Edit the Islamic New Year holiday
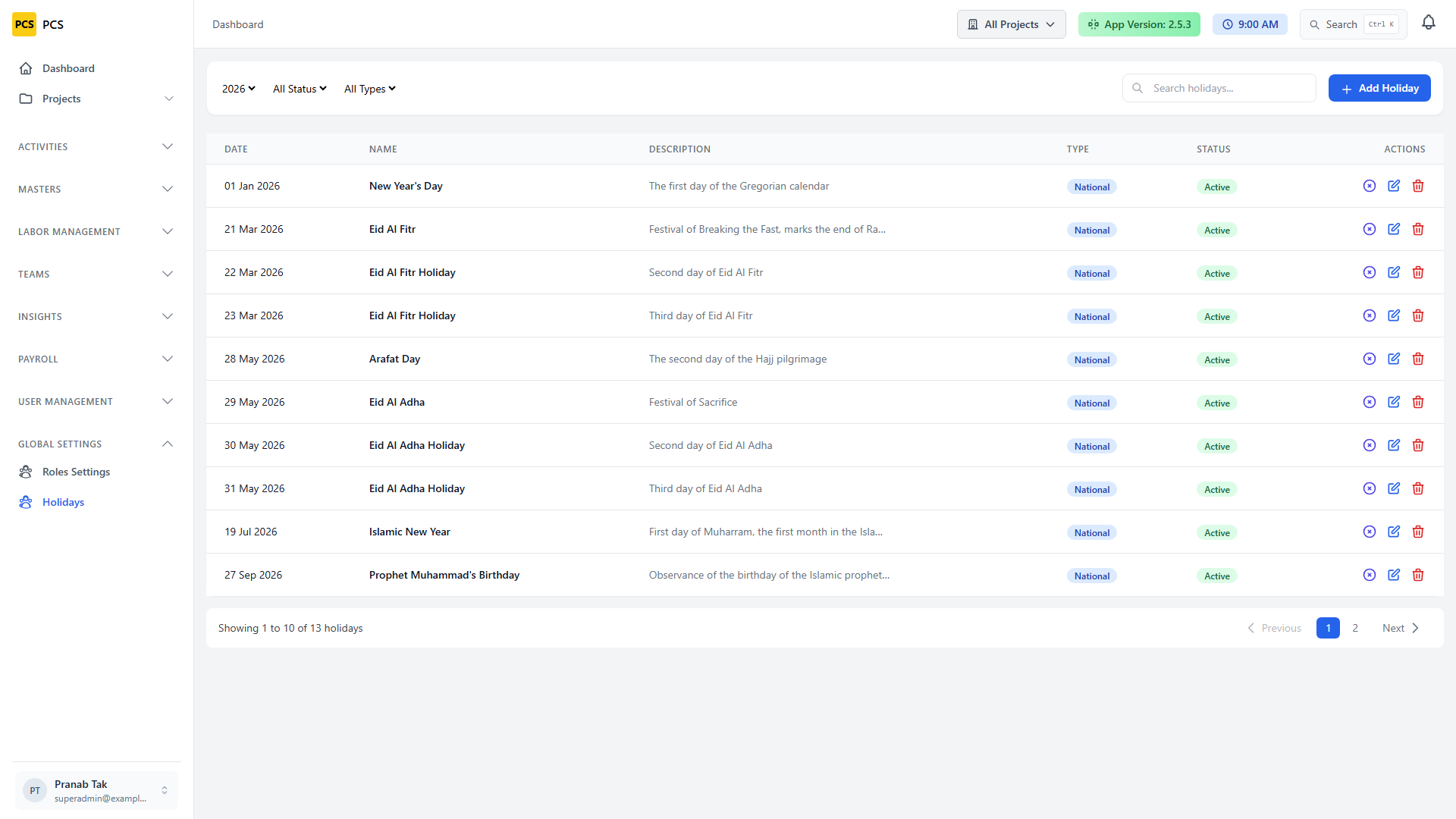Screen dimensions: 1456x819 [1394, 532]
